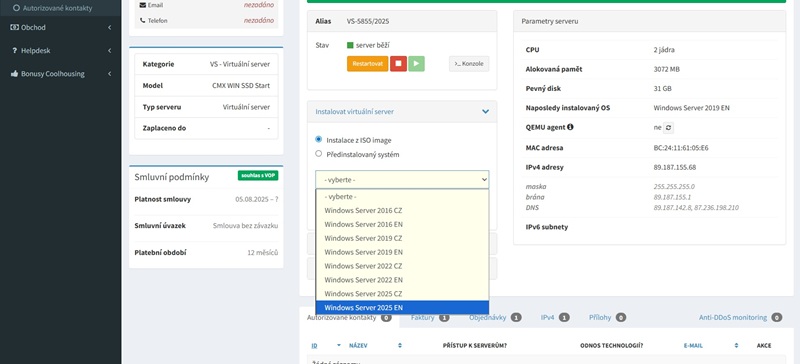Select Instalace z ISO image option
The height and width of the screenshot is (364, 800).
[319, 139]
